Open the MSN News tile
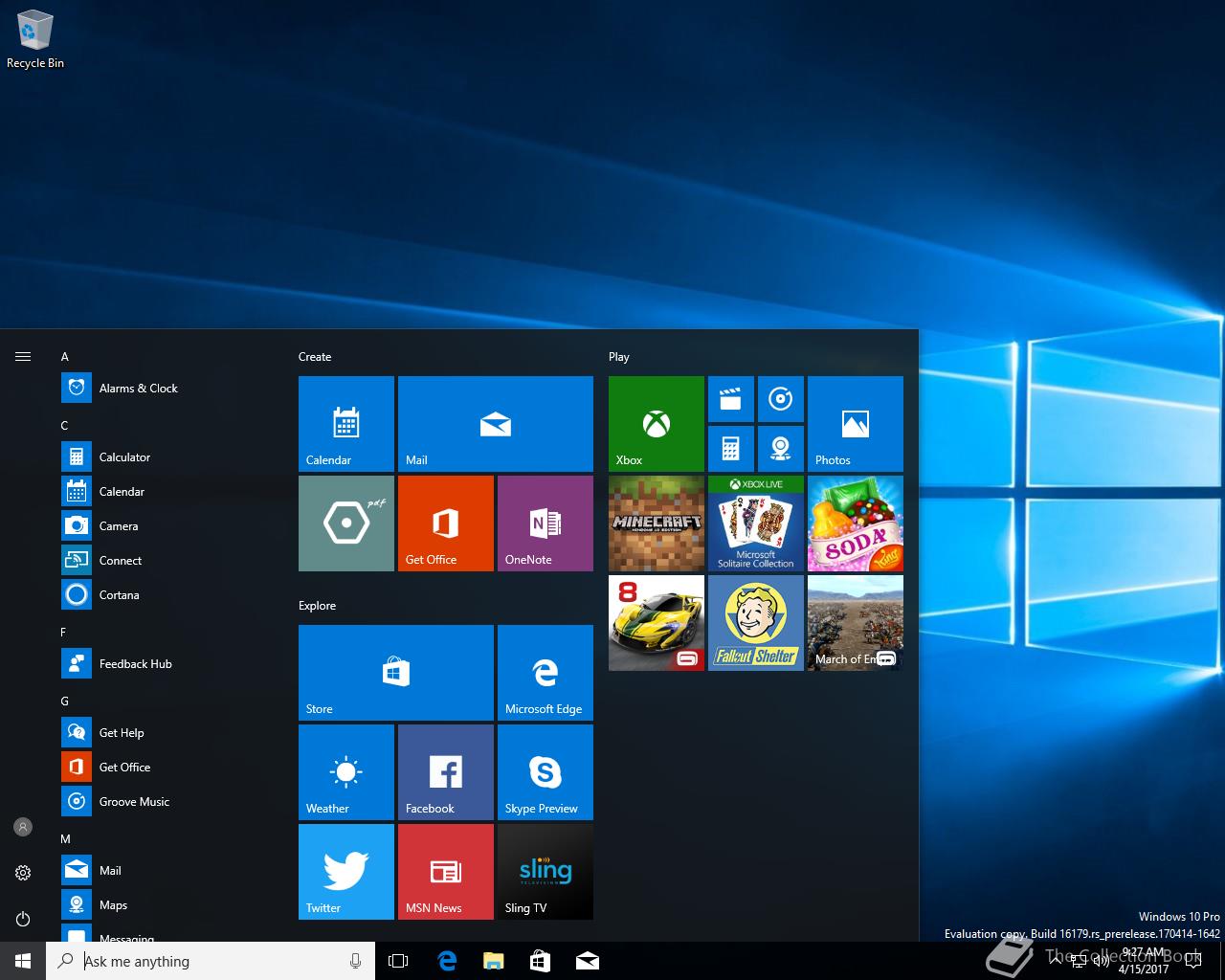 [446, 872]
